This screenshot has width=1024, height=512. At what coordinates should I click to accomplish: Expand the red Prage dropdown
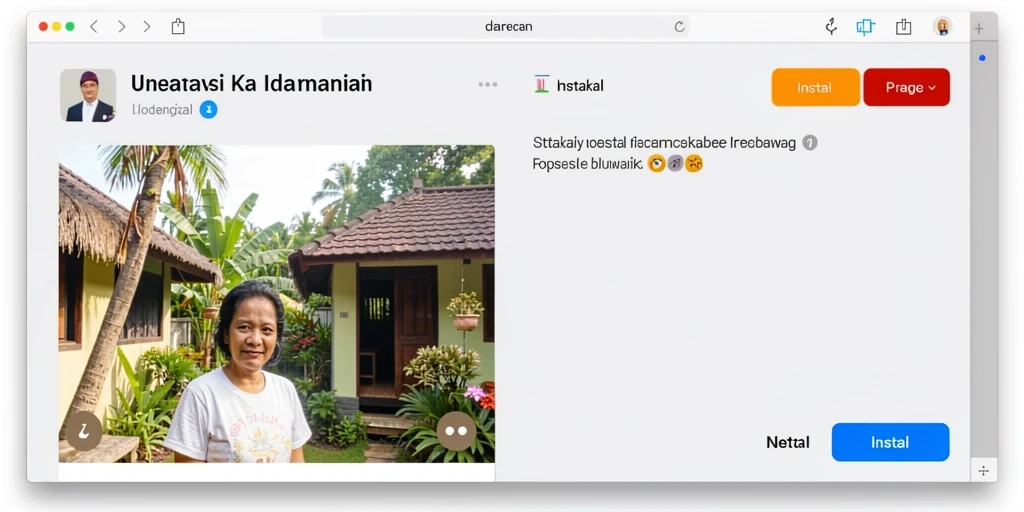click(x=906, y=87)
